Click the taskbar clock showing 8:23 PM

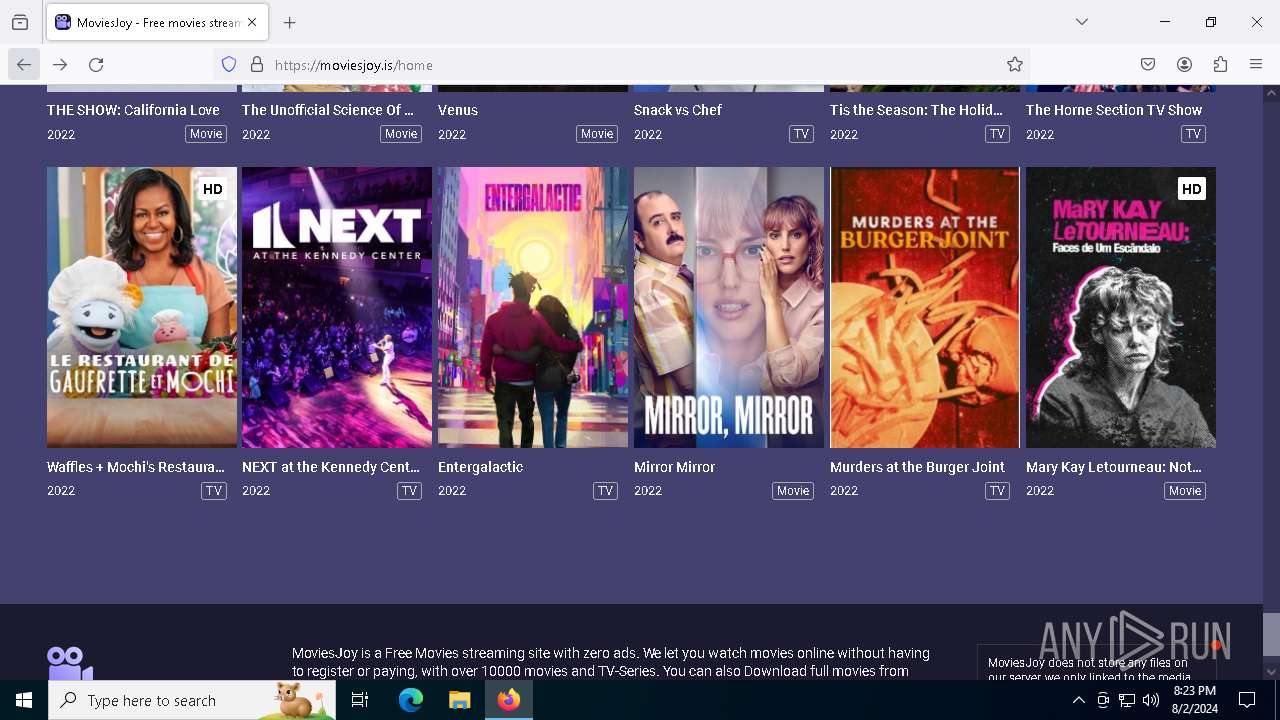click(x=1195, y=700)
